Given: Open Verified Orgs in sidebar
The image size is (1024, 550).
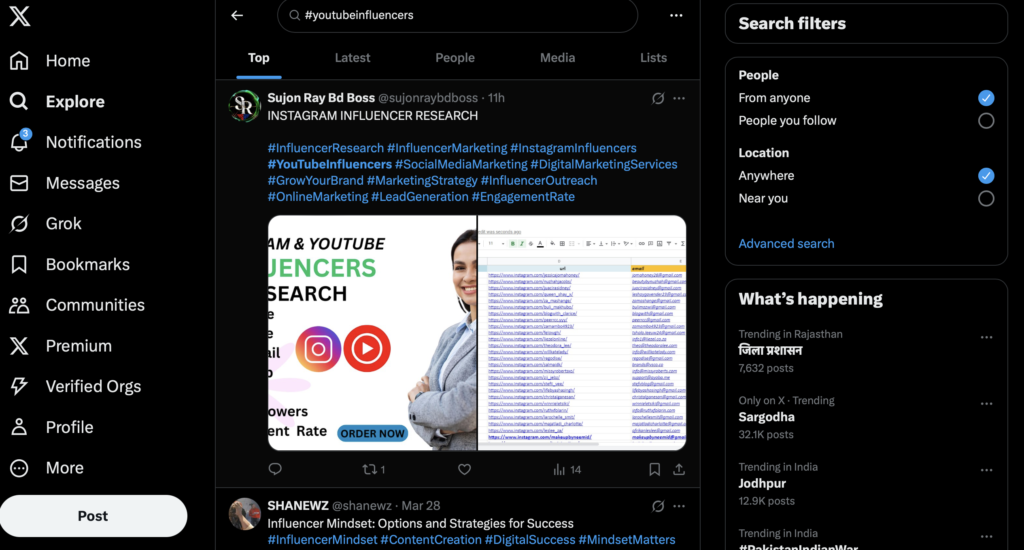Looking at the screenshot, I should pyautogui.click(x=75, y=386).
